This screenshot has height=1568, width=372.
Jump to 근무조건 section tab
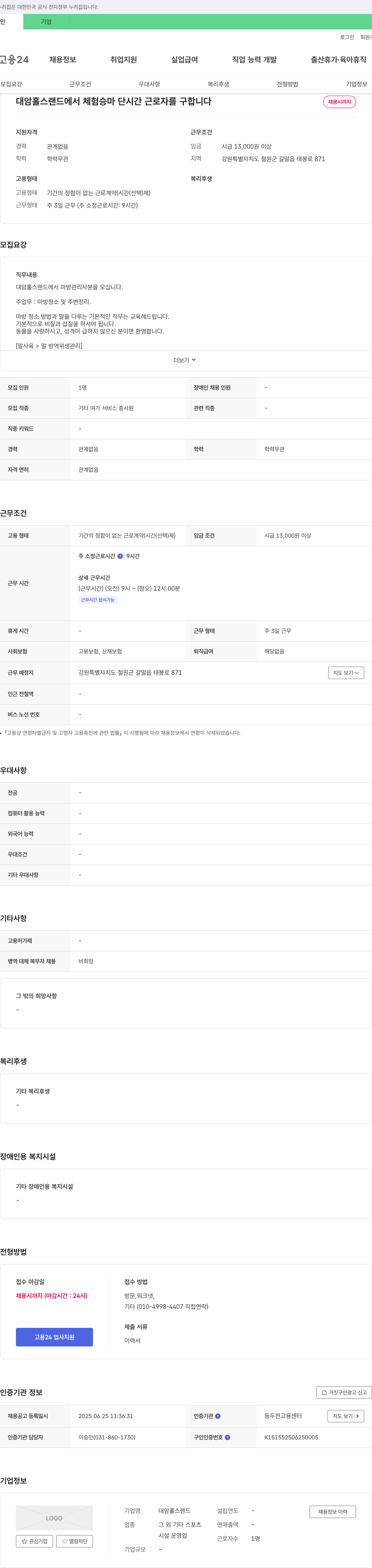[x=80, y=84]
